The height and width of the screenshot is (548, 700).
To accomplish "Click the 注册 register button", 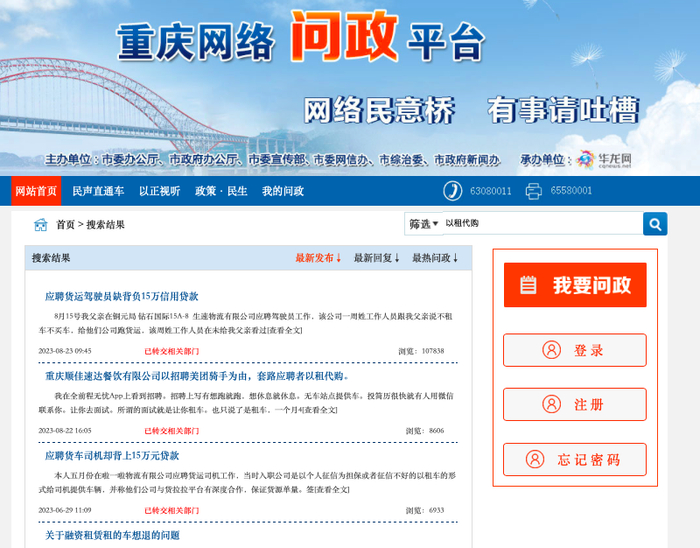I will pyautogui.click(x=575, y=404).
